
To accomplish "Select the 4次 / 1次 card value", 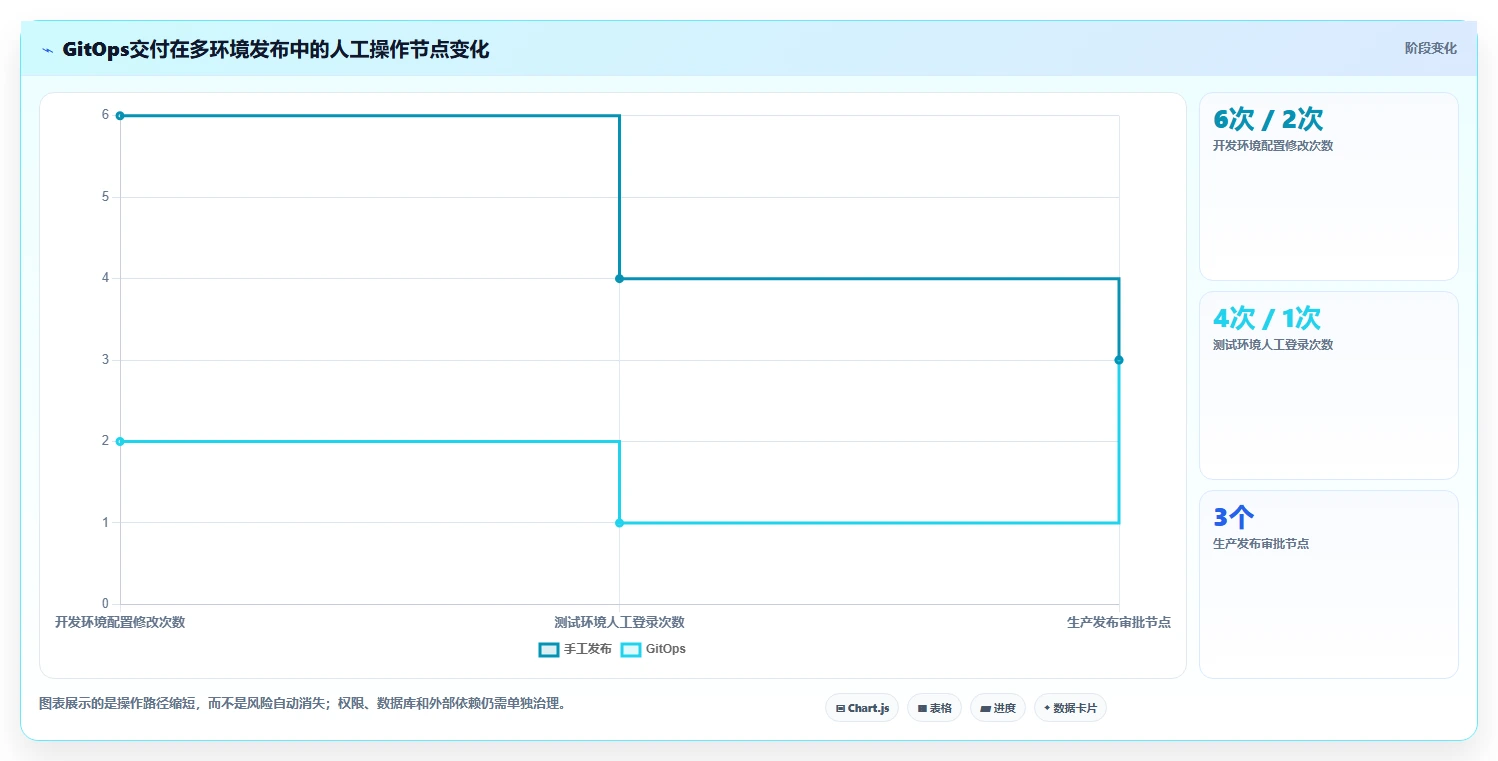I will (x=1267, y=318).
